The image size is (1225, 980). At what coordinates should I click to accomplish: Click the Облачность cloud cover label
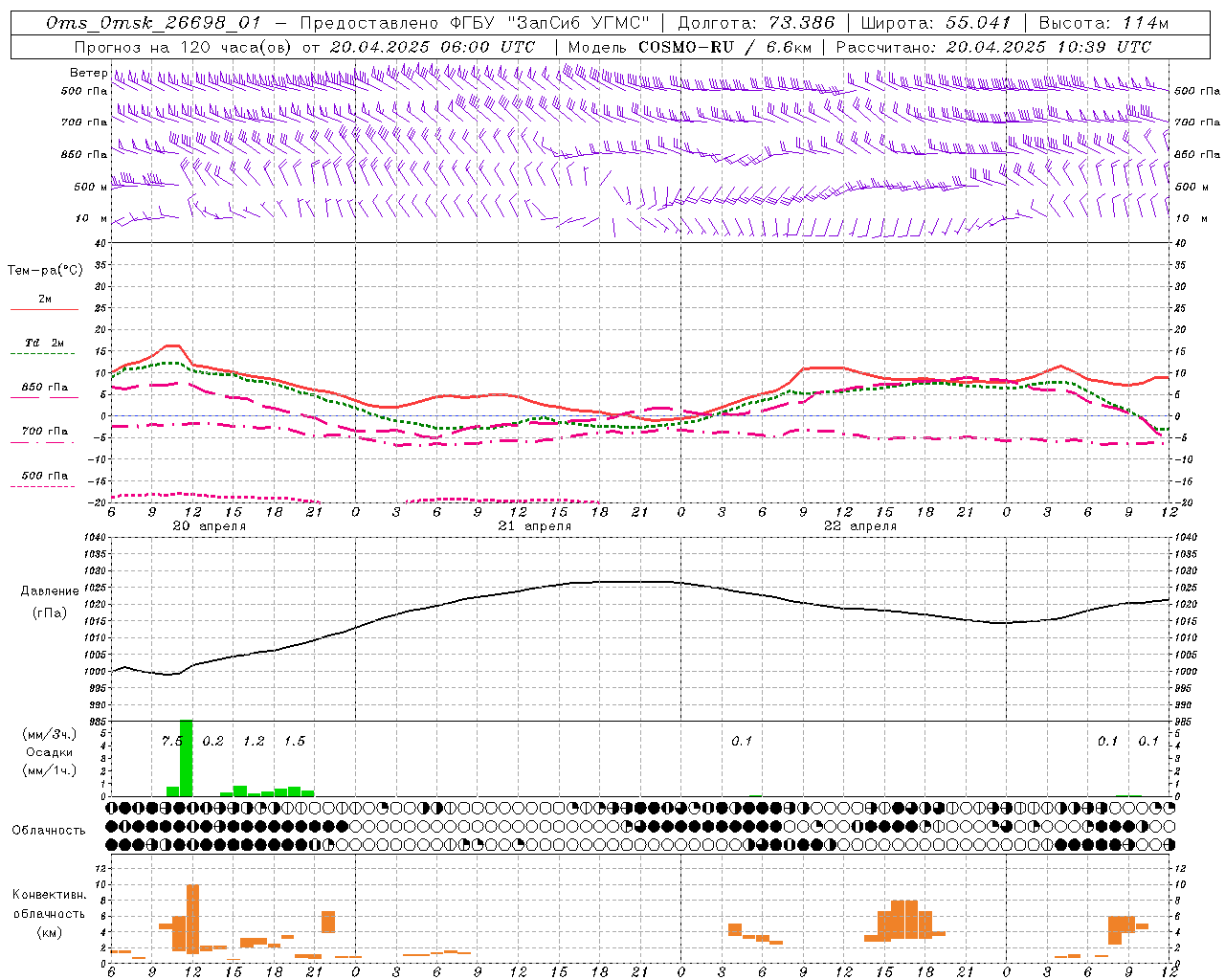coord(49,831)
